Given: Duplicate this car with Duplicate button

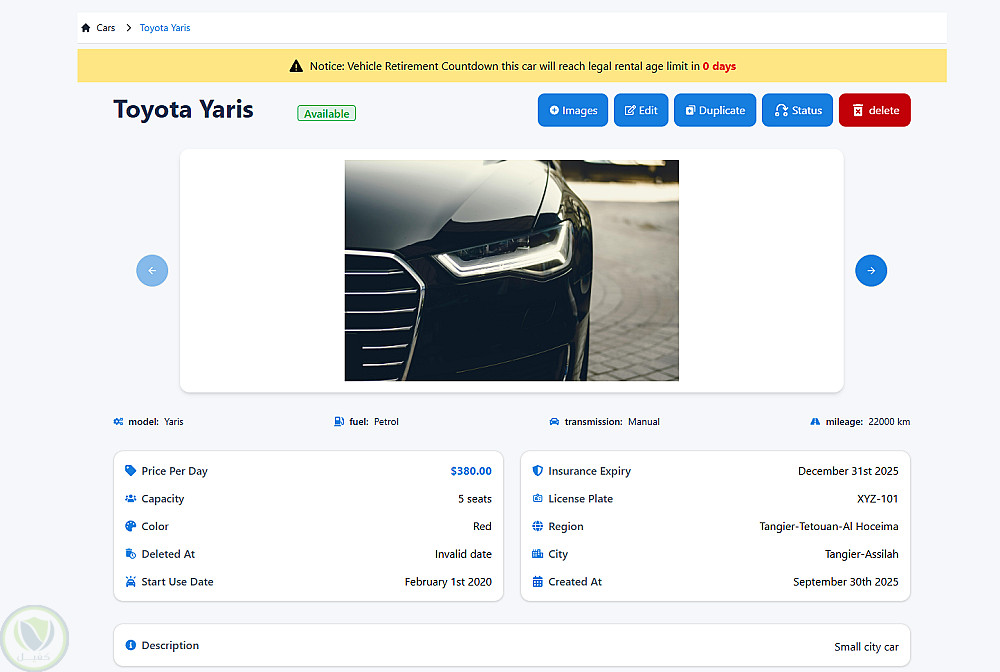Looking at the screenshot, I should point(715,110).
